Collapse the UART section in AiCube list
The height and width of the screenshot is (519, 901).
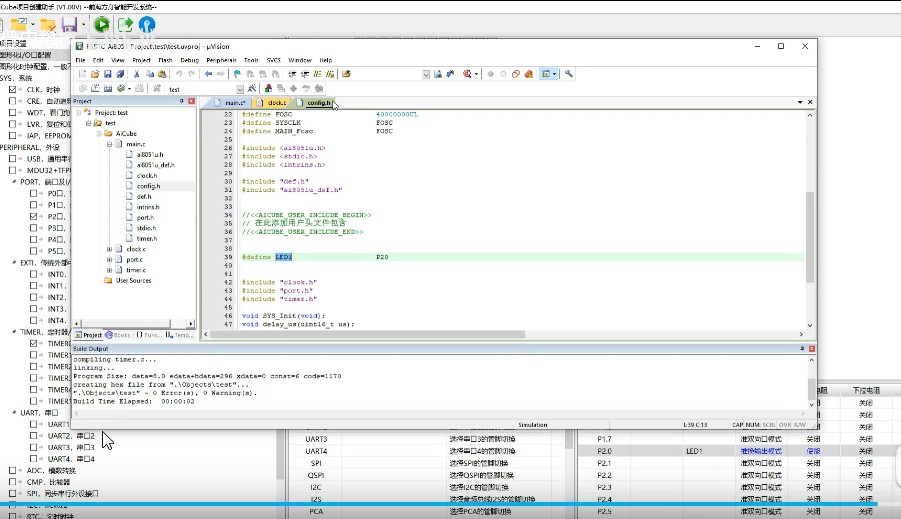(13, 412)
